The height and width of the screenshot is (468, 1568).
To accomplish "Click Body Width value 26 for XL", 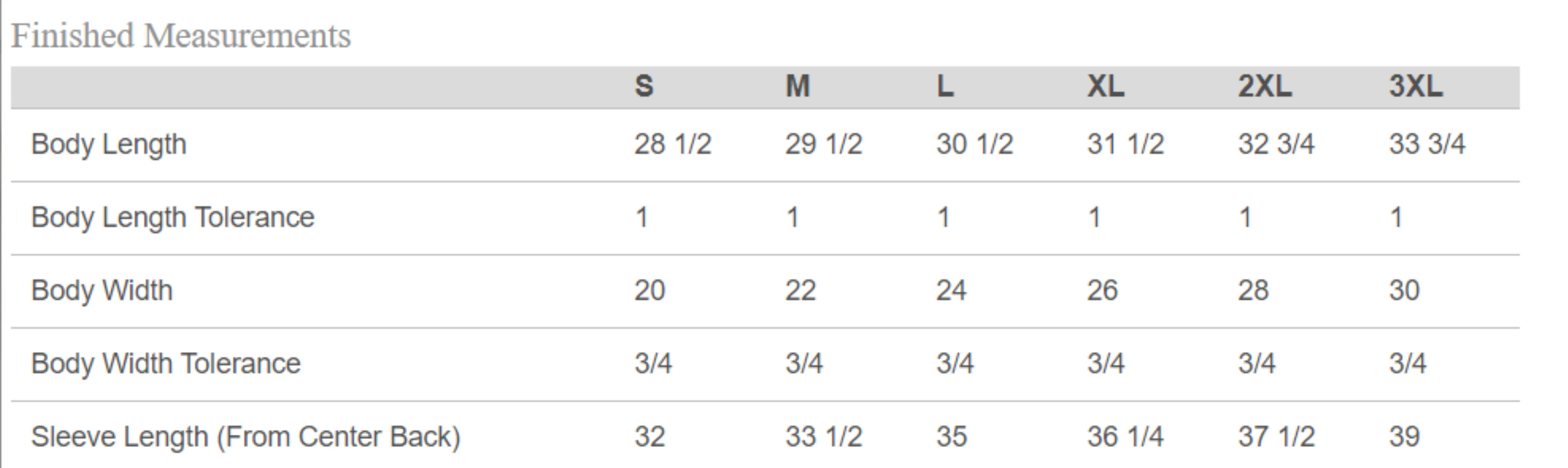I will (x=1102, y=291).
